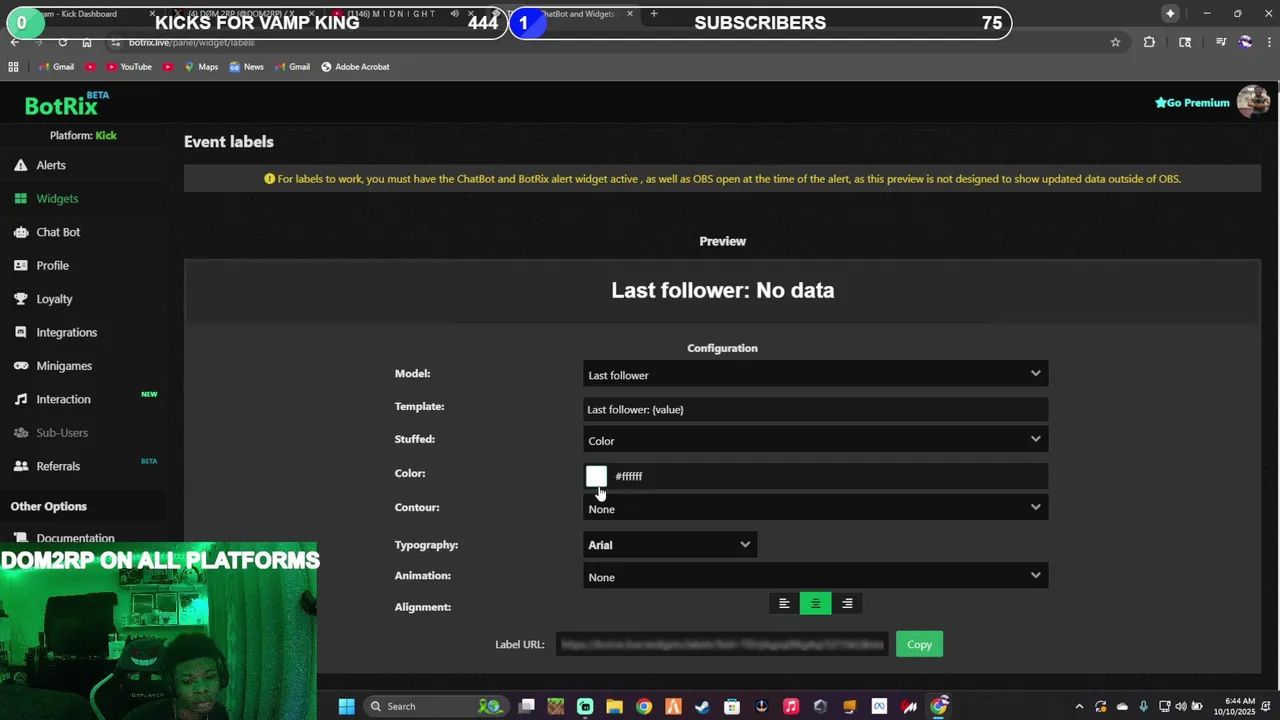Click the blurred Label URL field
The width and height of the screenshot is (1280, 720).
click(722, 644)
